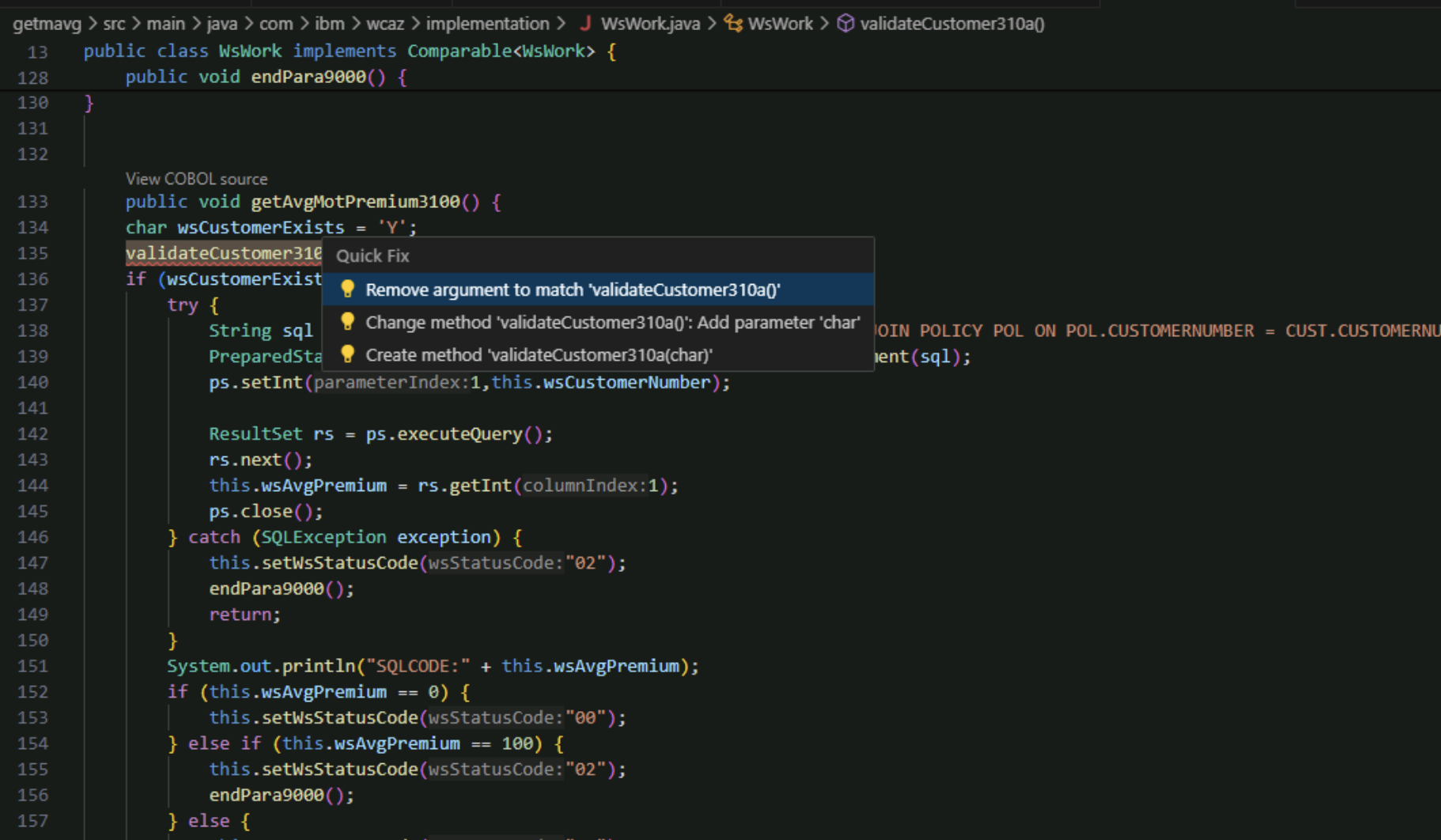Click 'main' breadcrumb segment
This screenshot has width=1441, height=840.
tap(165, 24)
